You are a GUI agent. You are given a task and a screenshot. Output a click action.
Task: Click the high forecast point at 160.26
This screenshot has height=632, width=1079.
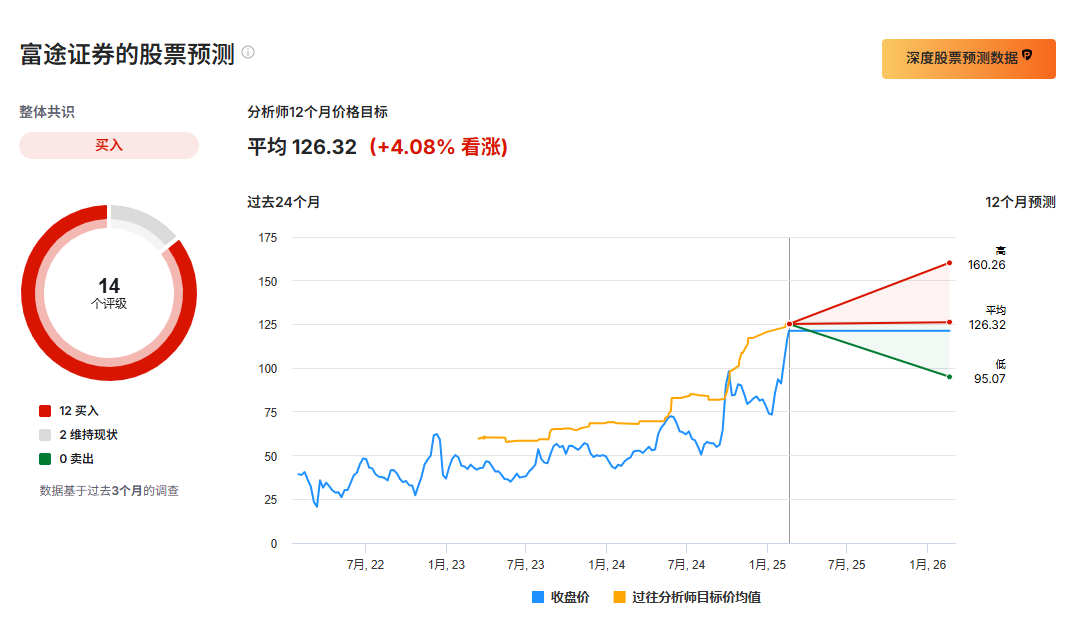click(x=949, y=264)
